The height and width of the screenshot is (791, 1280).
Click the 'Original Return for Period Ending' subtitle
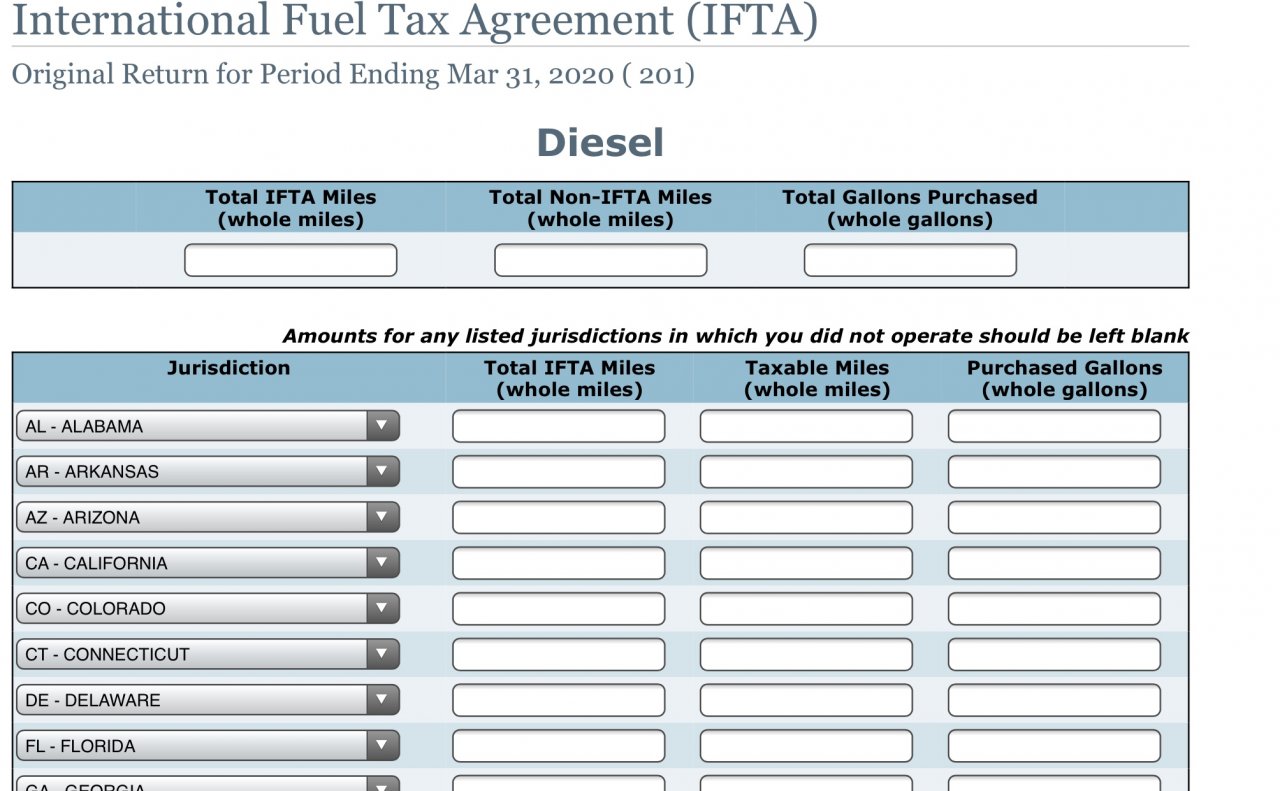pyautogui.click(x=353, y=74)
